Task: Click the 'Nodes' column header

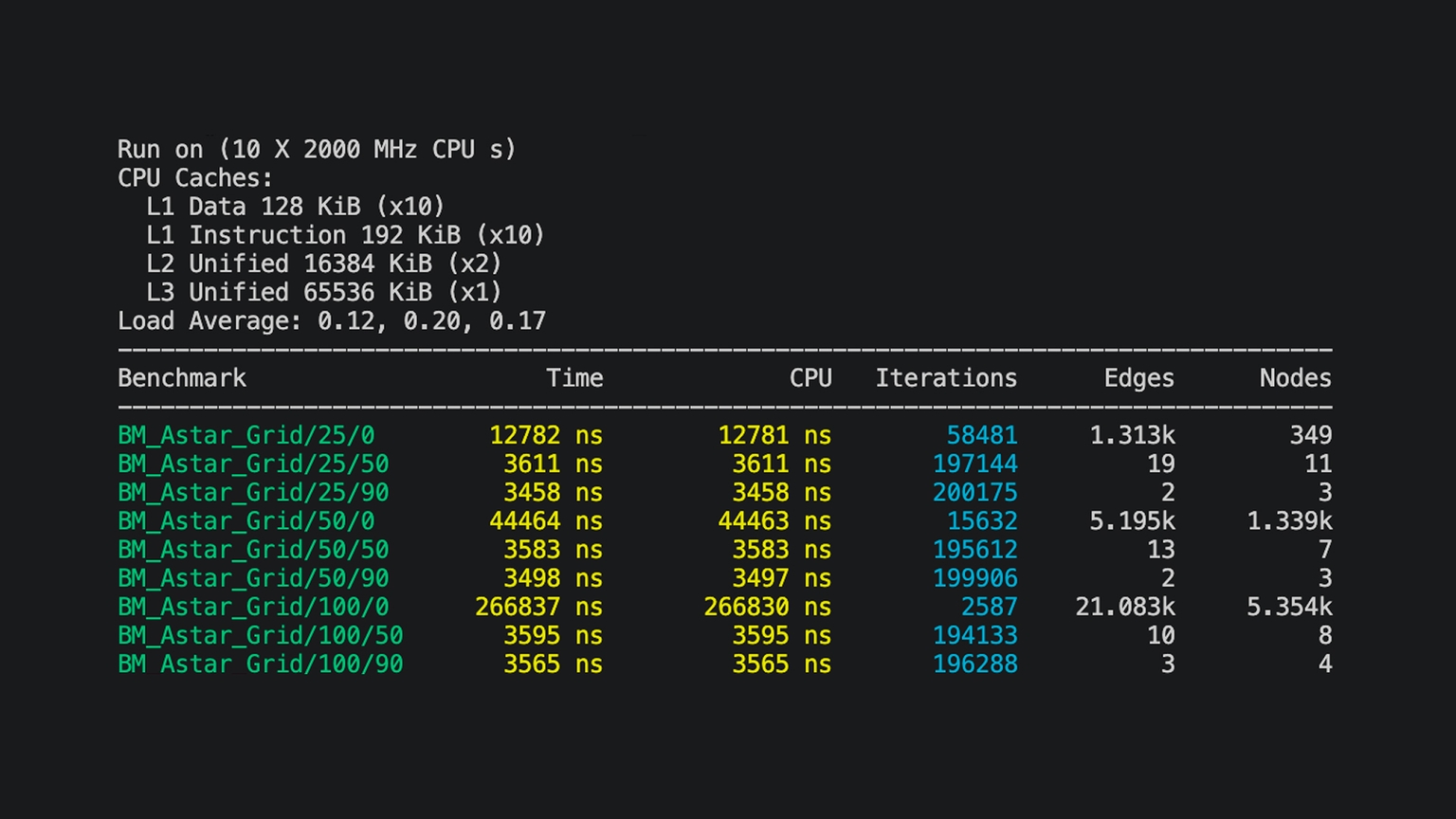Action: (1296, 378)
